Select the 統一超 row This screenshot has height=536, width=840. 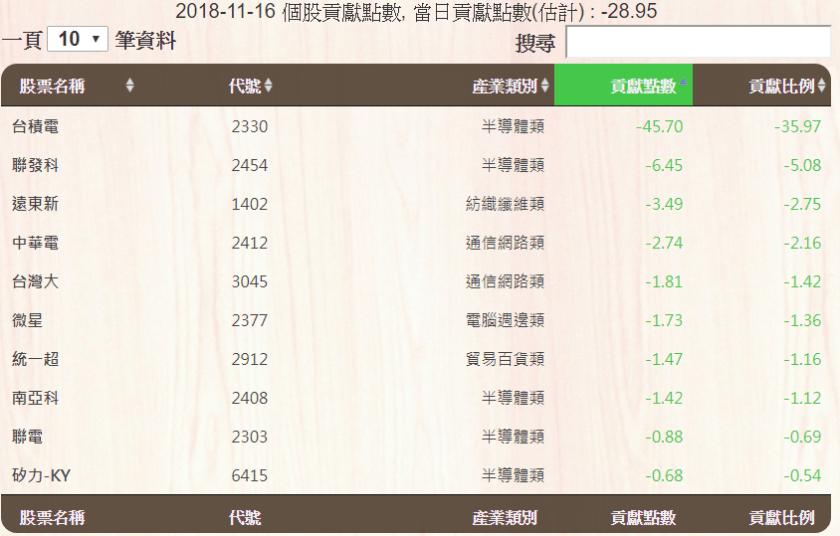(35, 359)
